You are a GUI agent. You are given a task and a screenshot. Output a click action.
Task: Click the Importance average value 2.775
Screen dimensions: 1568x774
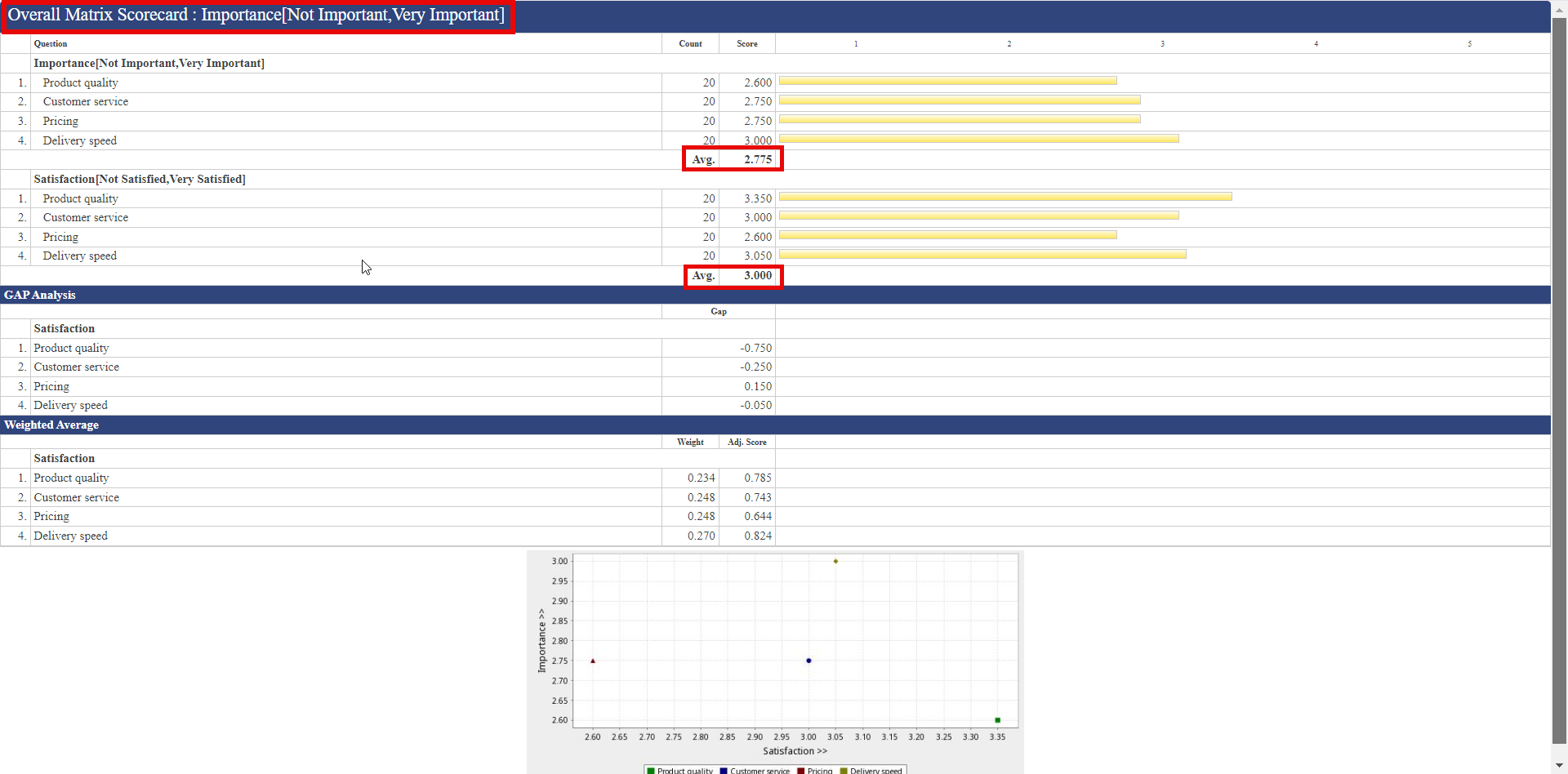(758, 159)
